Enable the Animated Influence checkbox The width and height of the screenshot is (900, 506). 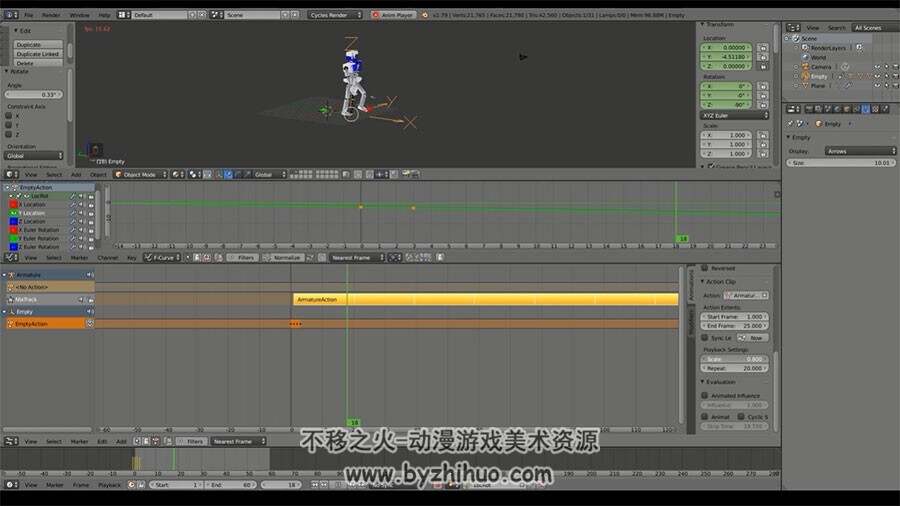coord(705,395)
